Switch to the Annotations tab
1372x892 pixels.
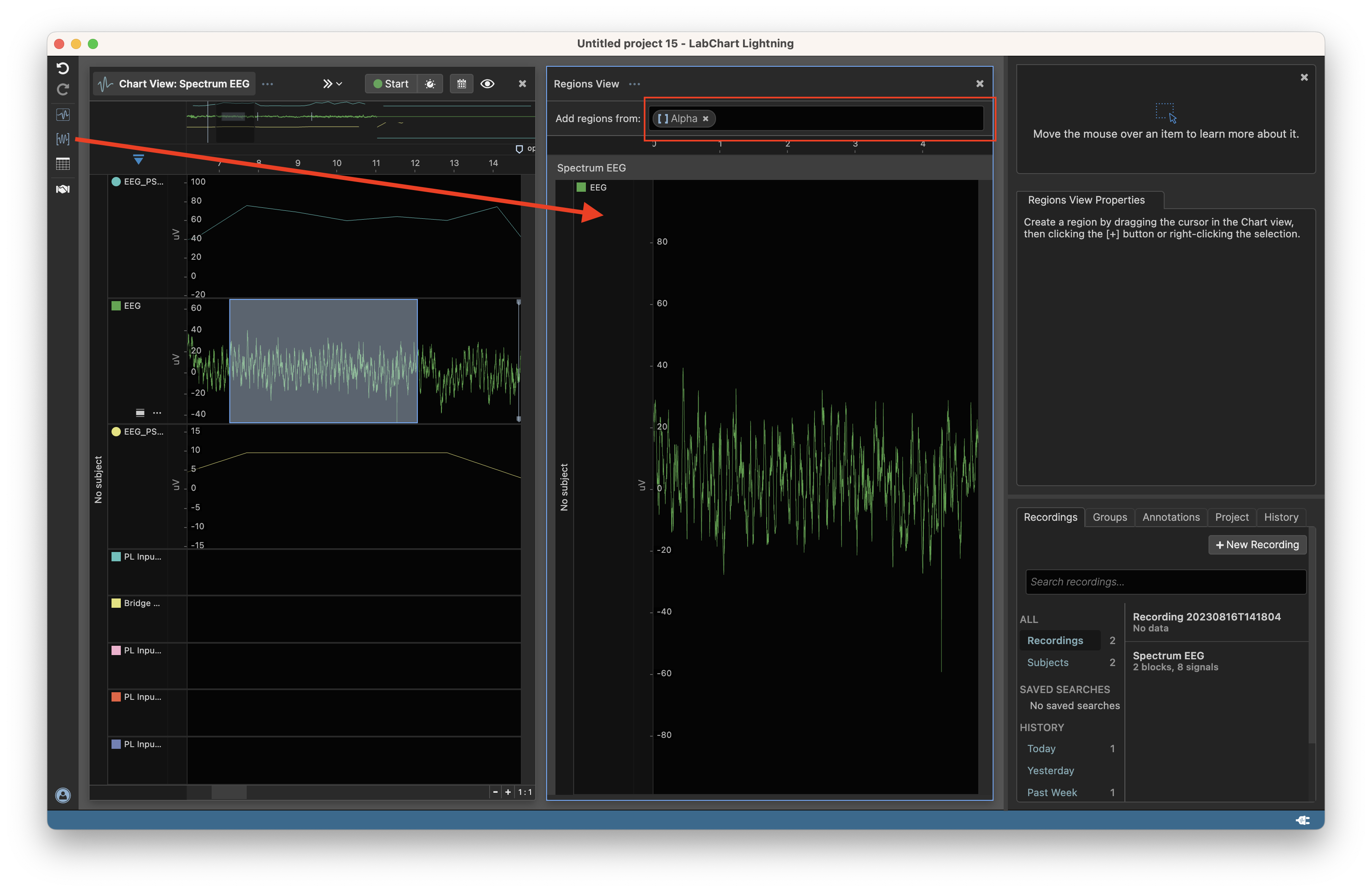[1171, 517]
